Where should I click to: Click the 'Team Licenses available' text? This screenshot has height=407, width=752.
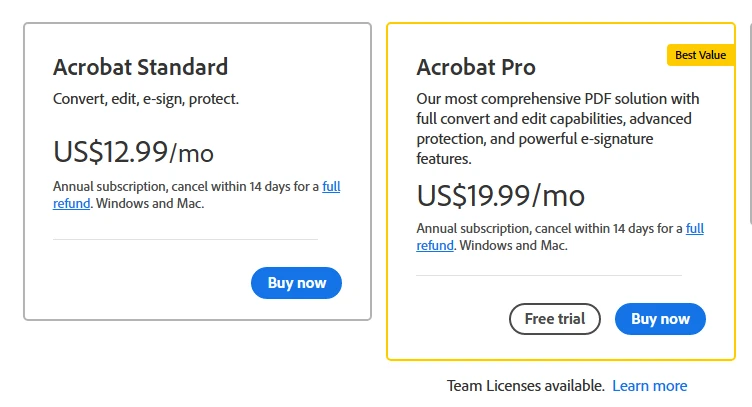pyautogui.click(x=525, y=386)
